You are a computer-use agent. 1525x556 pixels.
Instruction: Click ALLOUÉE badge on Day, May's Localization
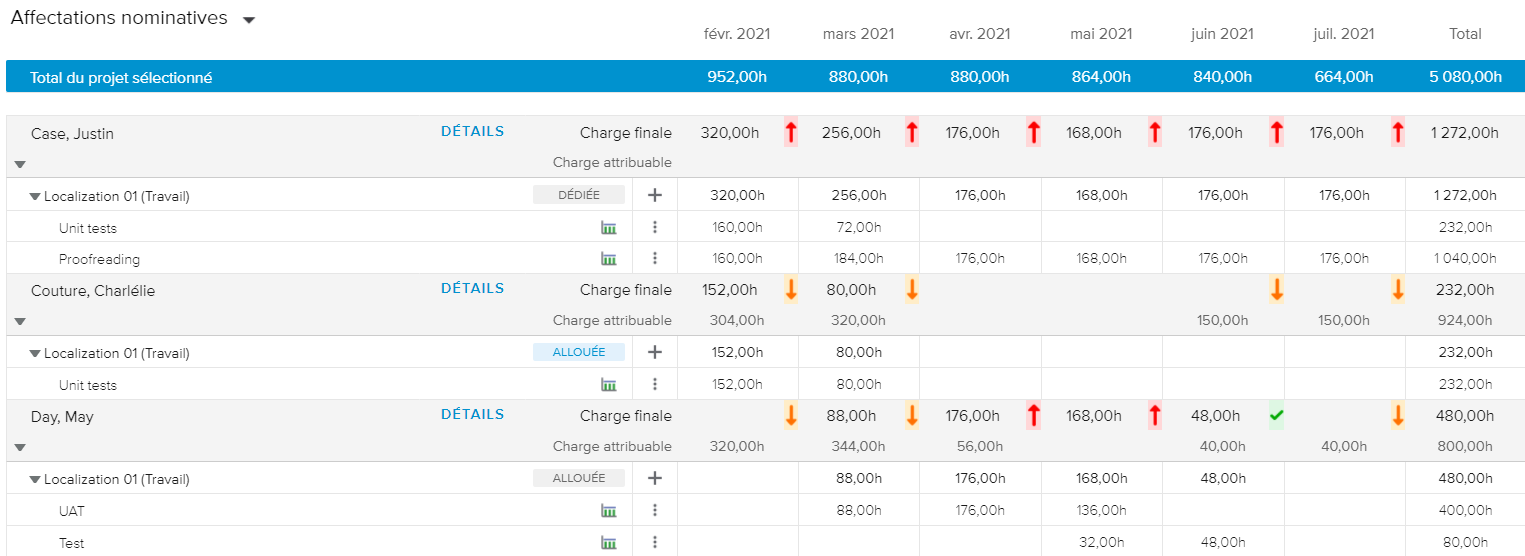[578, 478]
